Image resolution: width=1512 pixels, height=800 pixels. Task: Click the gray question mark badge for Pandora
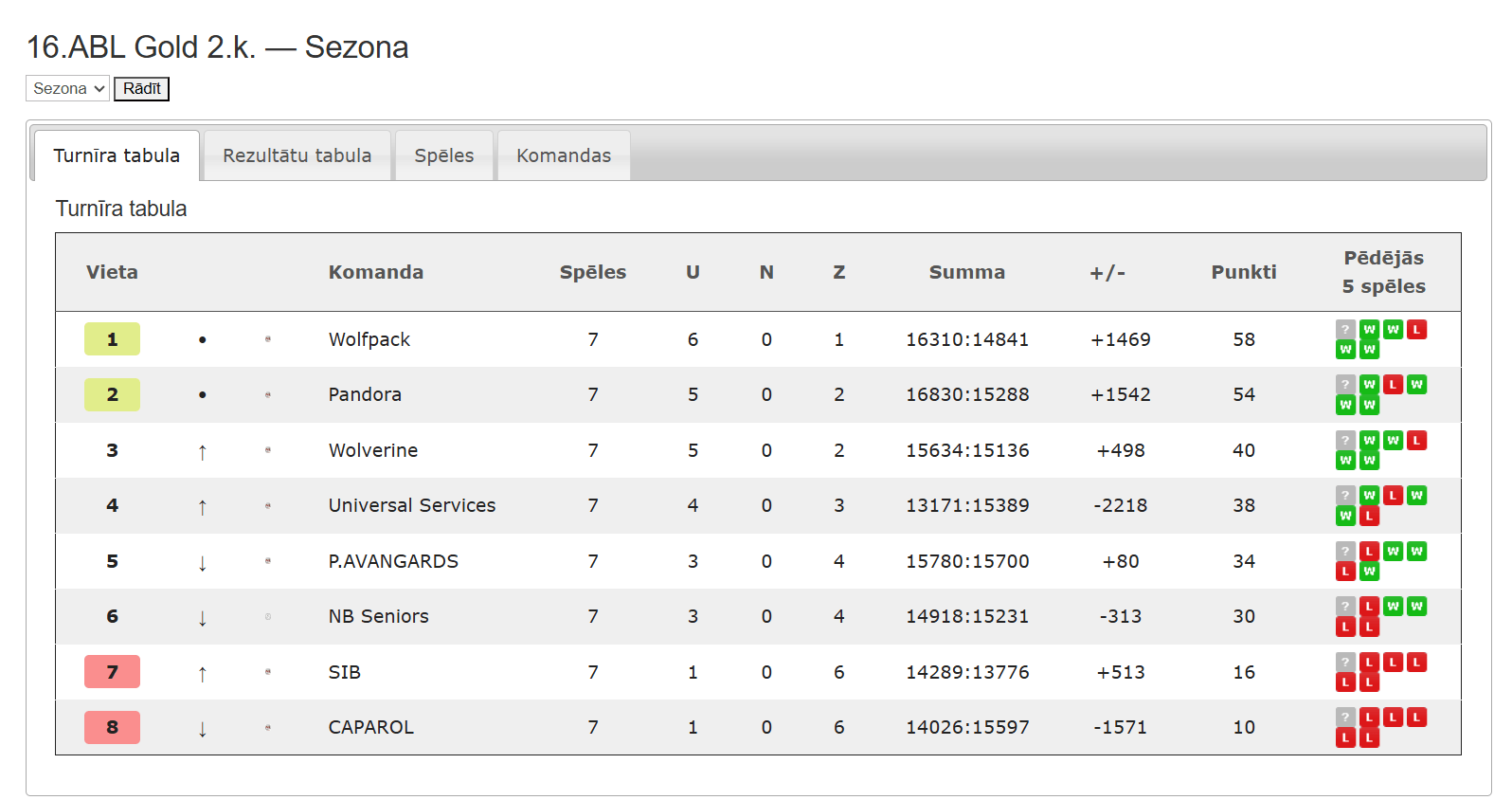click(x=1345, y=385)
